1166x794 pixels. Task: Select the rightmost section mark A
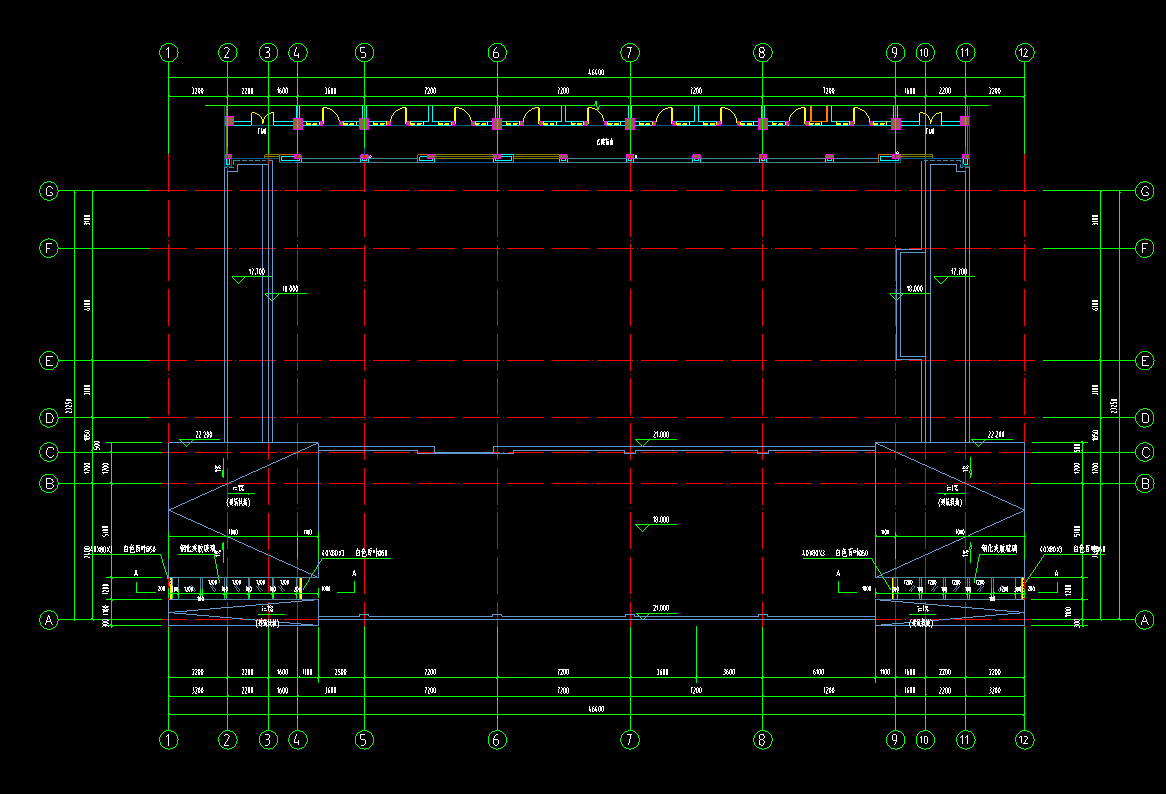1058,574
